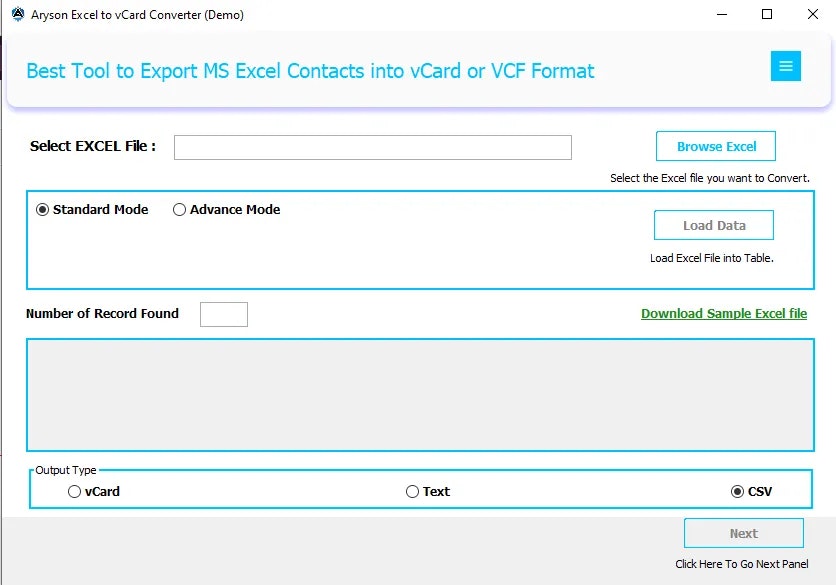
Task: Click the Browse Excel button
Action: [x=716, y=146]
